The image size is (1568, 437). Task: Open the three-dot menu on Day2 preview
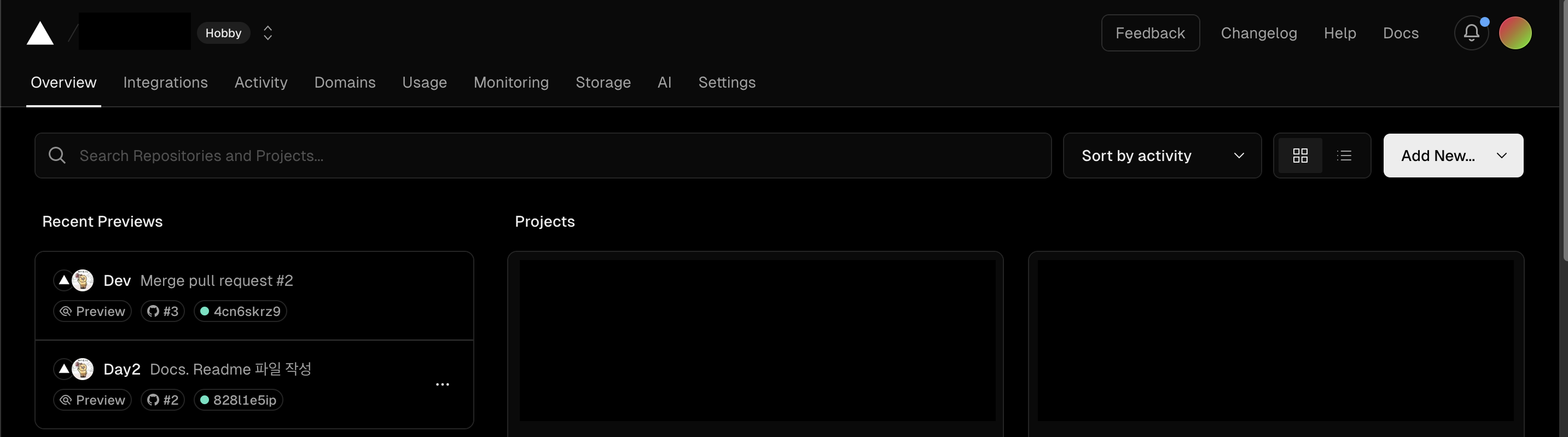point(443,384)
